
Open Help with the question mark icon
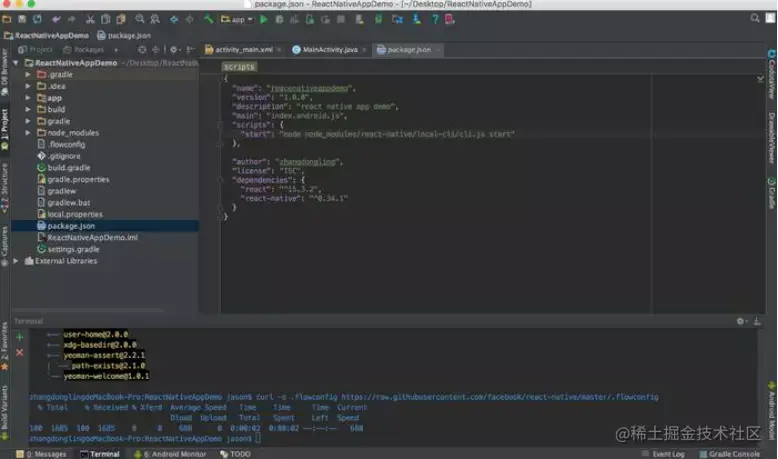tap(435, 19)
